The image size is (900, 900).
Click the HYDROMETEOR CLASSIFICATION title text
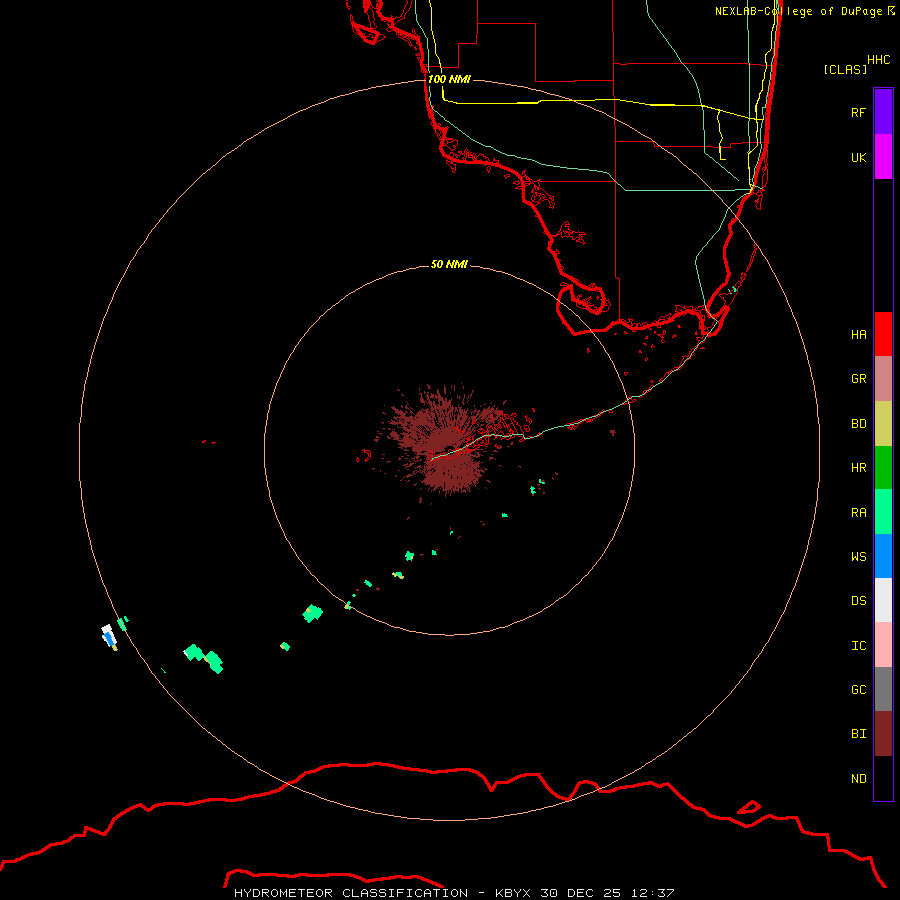coord(351,893)
